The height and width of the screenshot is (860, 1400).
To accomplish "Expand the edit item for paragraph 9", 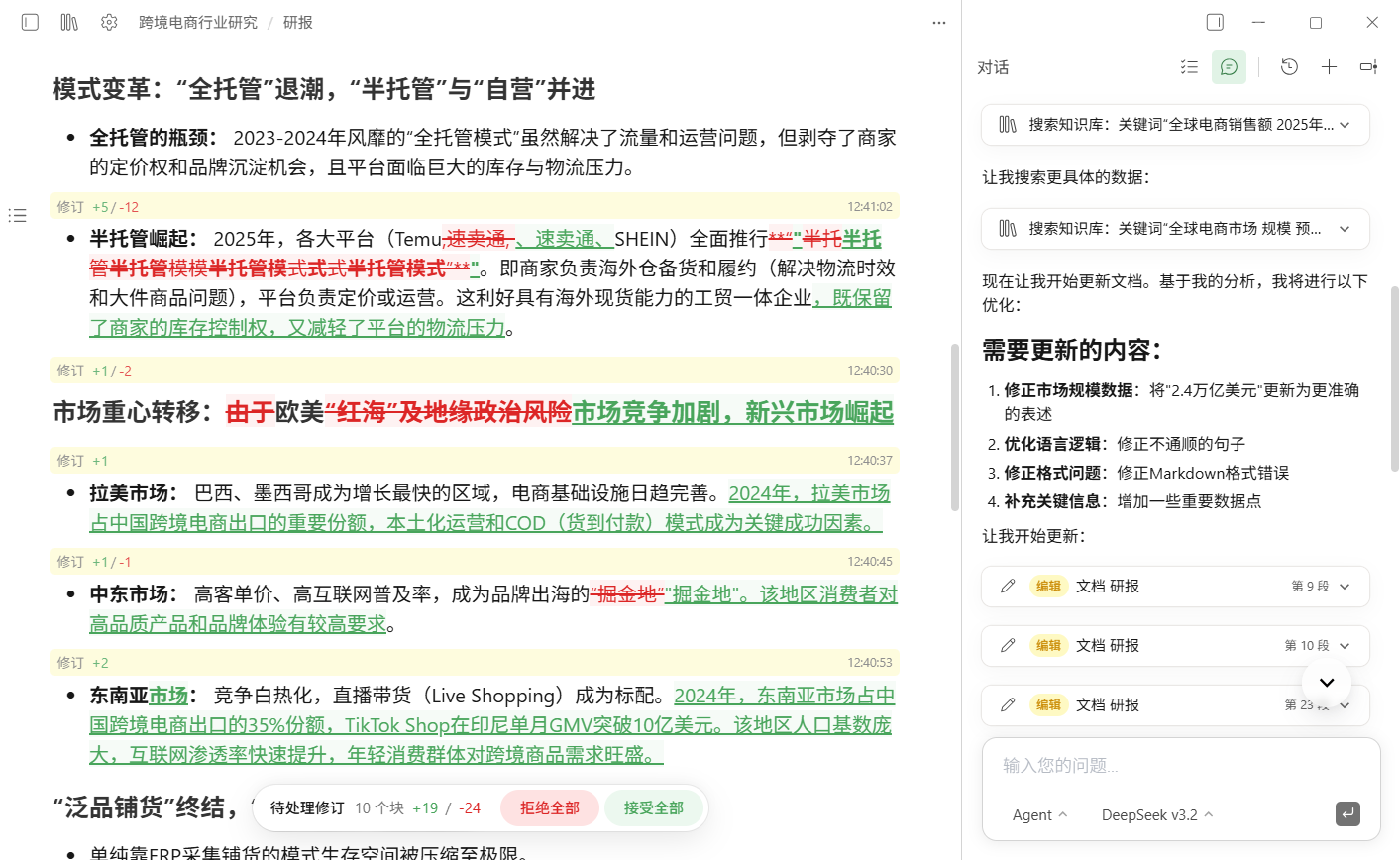I will click(1345, 587).
